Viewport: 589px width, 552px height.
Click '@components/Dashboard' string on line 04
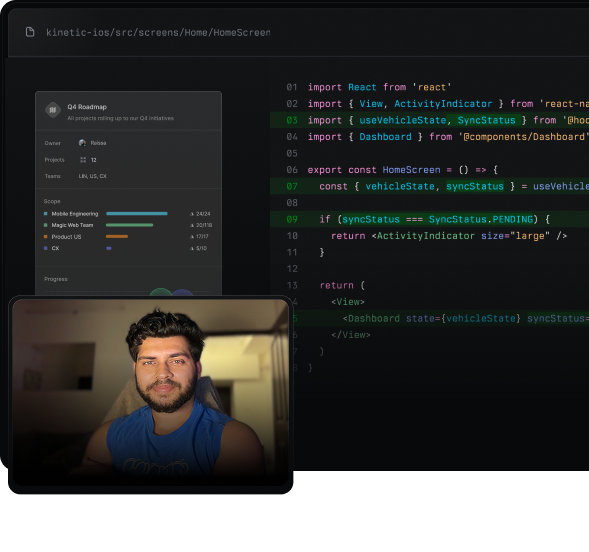click(x=524, y=137)
